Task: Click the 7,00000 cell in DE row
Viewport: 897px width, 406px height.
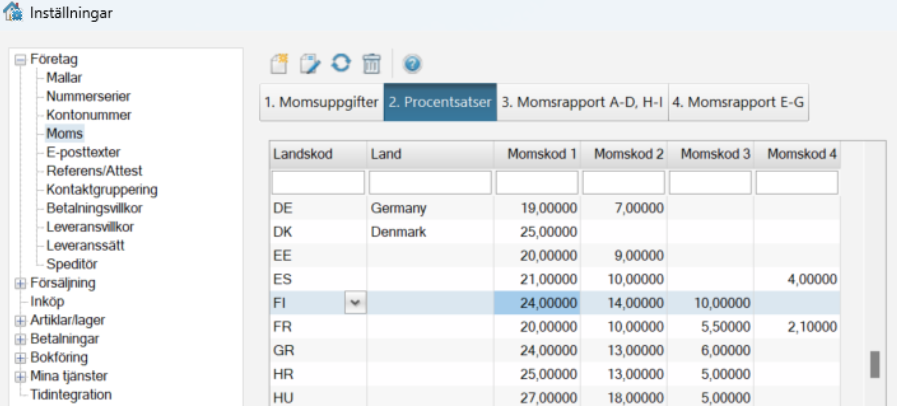Action: pyautogui.click(x=624, y=209)
